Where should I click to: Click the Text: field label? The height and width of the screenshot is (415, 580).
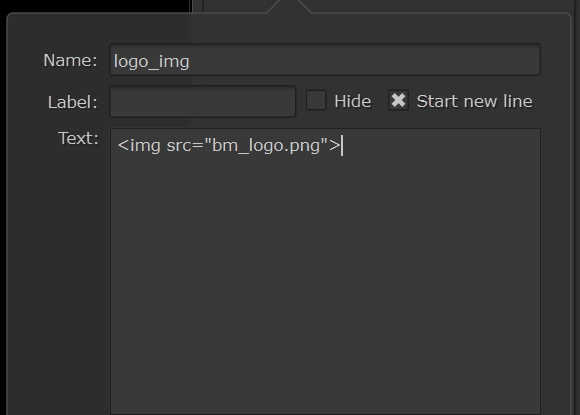[x=78, y=139]
